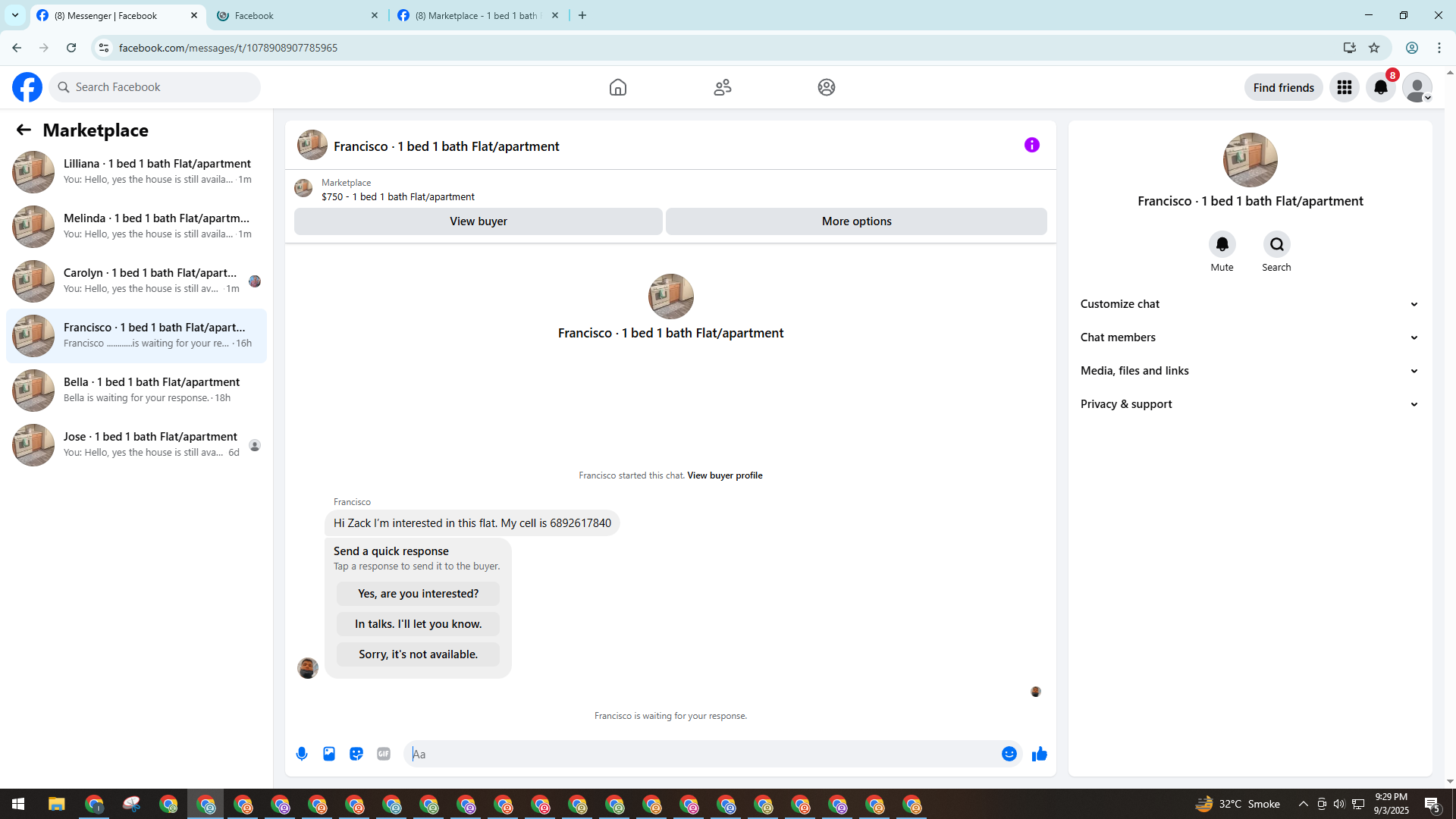Screen dimensions: 1456x819
Task: Open the Friends icon in top navigation
Action: [723, 87]
